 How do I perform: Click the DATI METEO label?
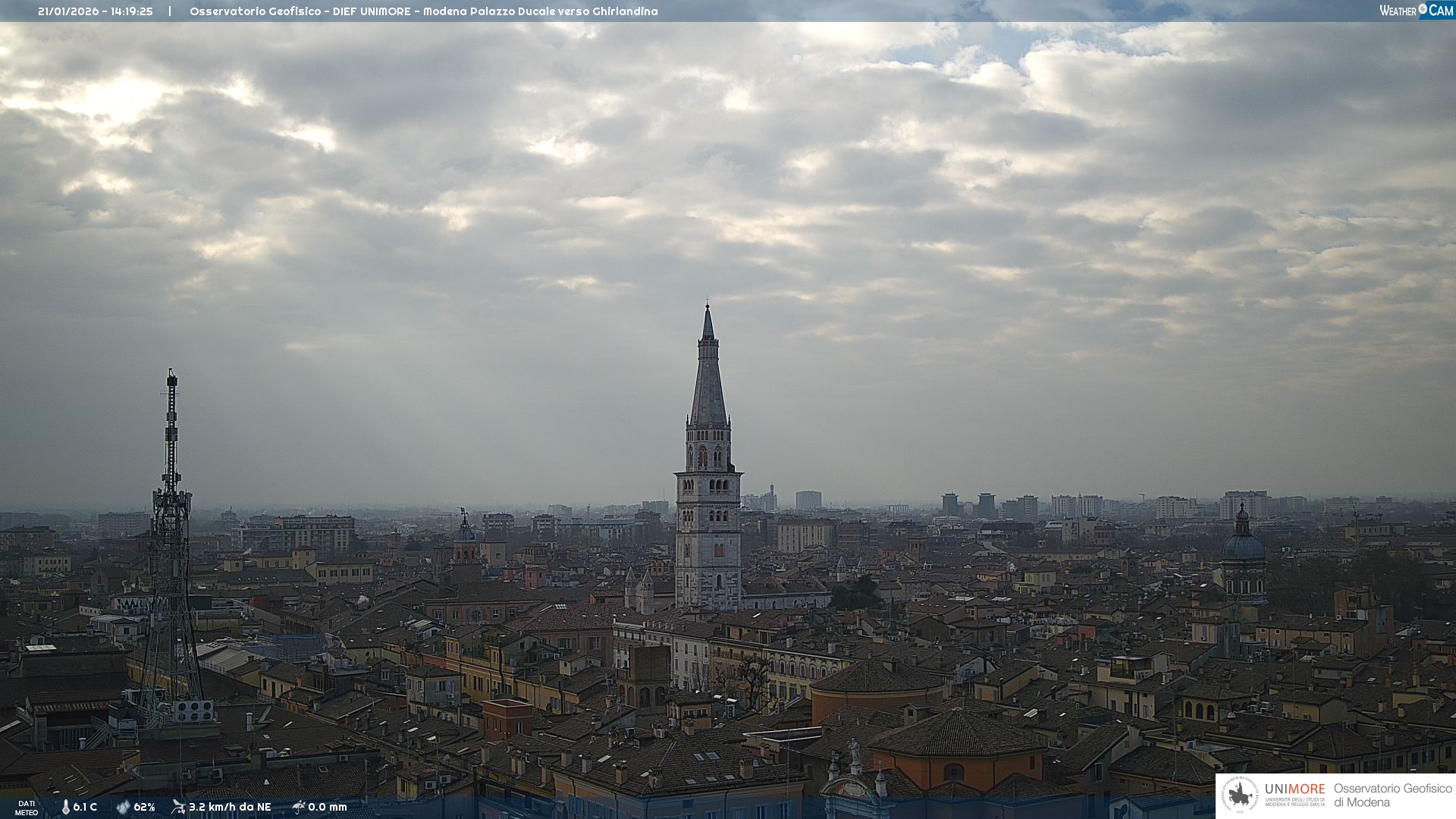[x=26, y=808]
